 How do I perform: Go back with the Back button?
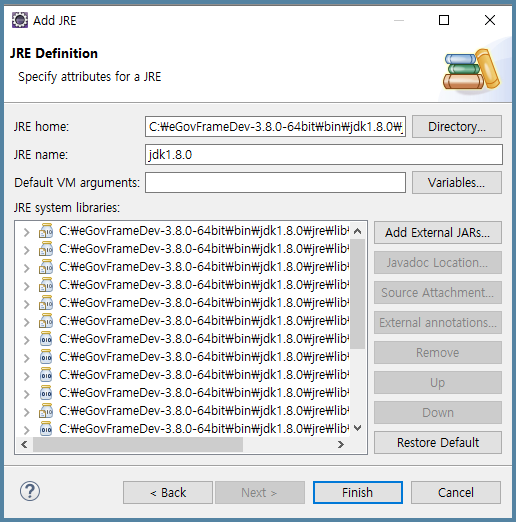coord(168,492)
